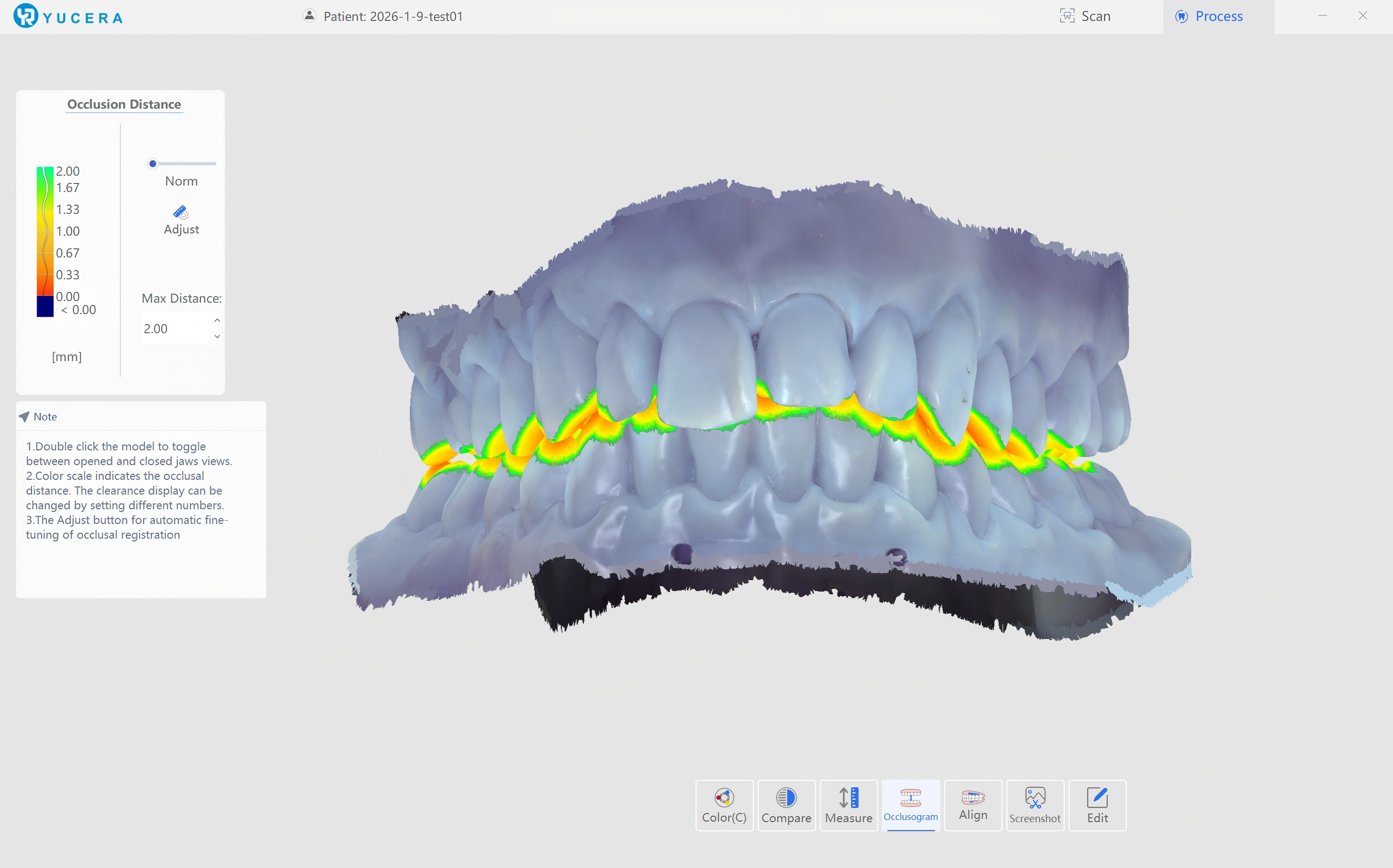Screen dimensions: 1393x868
Task: Take a Screenshot with the toolbar
Action: [1035, 805]
